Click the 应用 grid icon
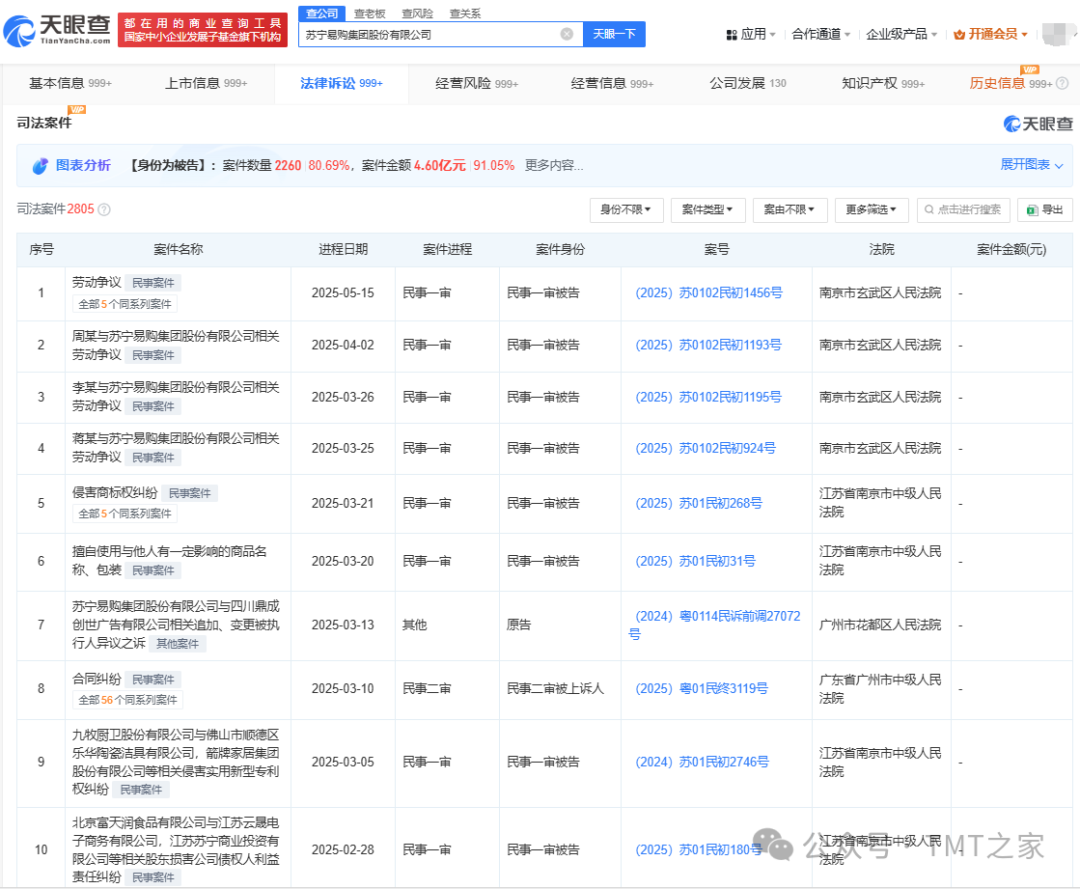Viewport: 1080px width, 889px height. (731, 34)
